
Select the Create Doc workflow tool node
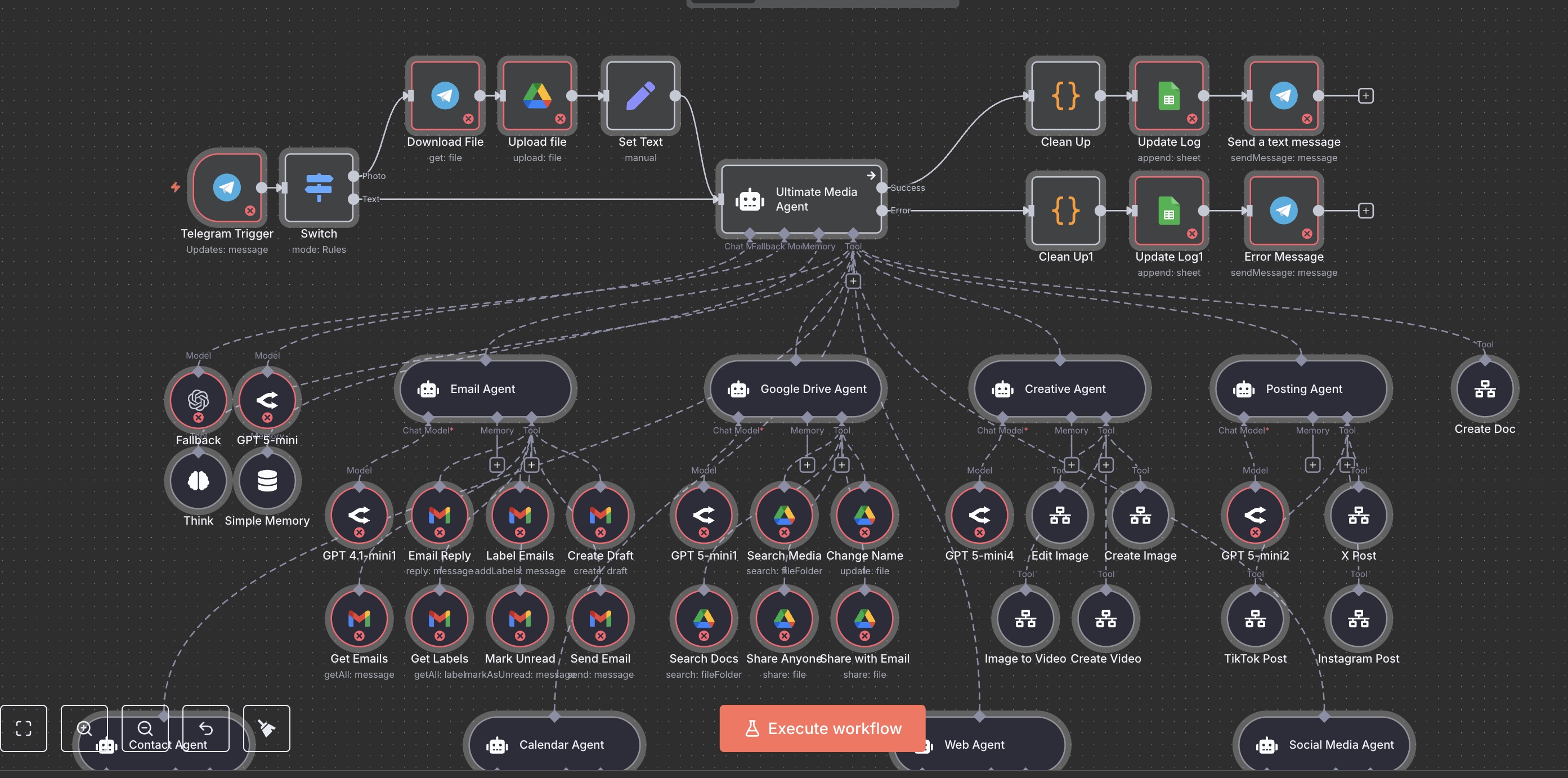1485,388
